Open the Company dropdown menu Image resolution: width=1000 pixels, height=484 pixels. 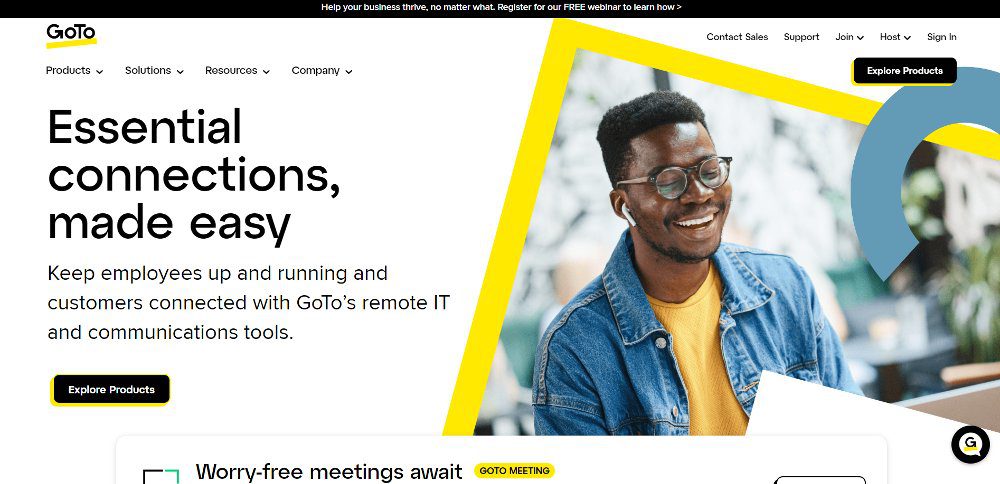tap(322, 71)
